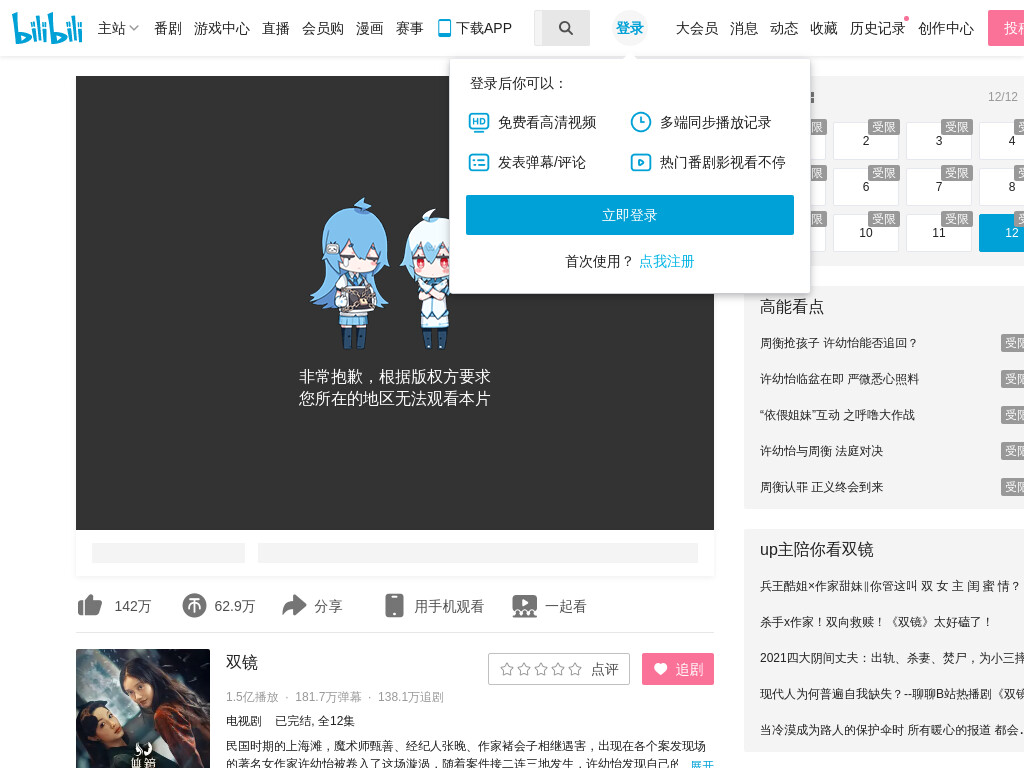This screenshot has width=1024, height=768.
Task: Click the 双镜 title
Action: 242,662
